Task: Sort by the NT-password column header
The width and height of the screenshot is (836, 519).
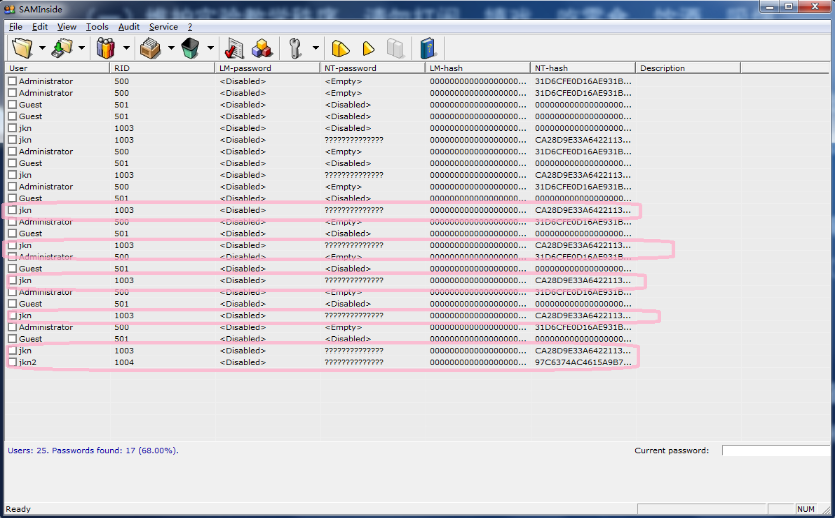Action: pos(372,68)
